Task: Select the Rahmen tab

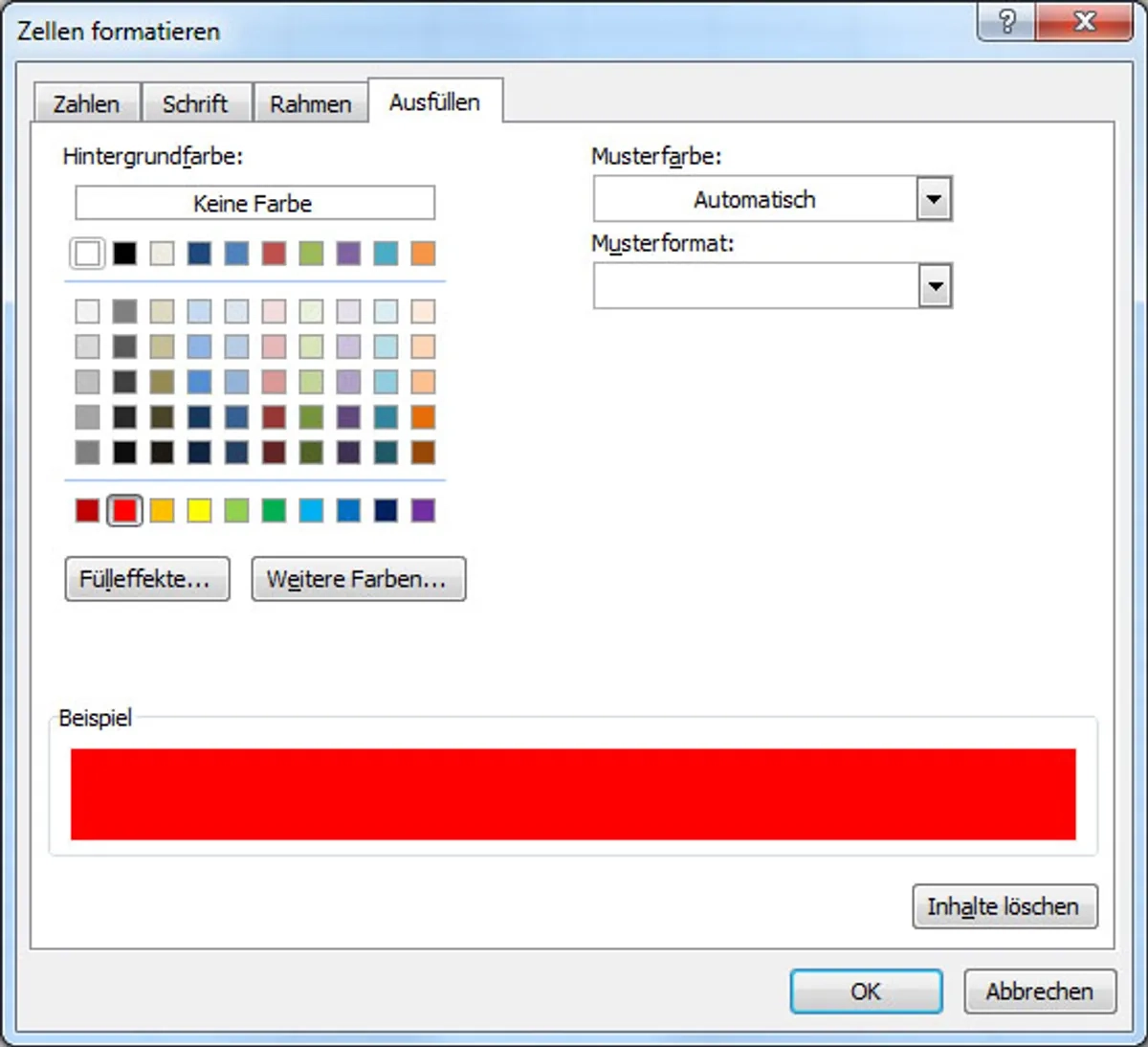Action: [310, 103]
